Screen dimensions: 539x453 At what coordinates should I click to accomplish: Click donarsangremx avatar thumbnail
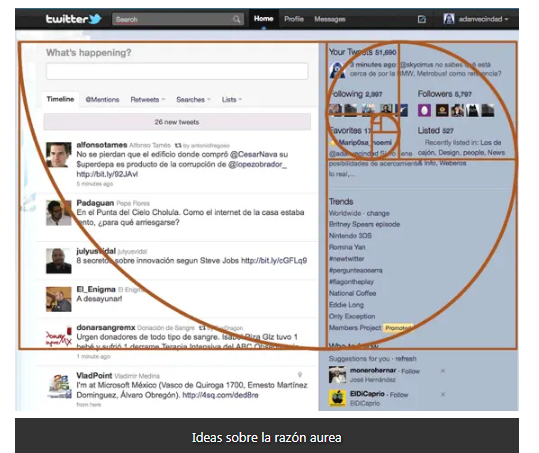click(59, 336)
